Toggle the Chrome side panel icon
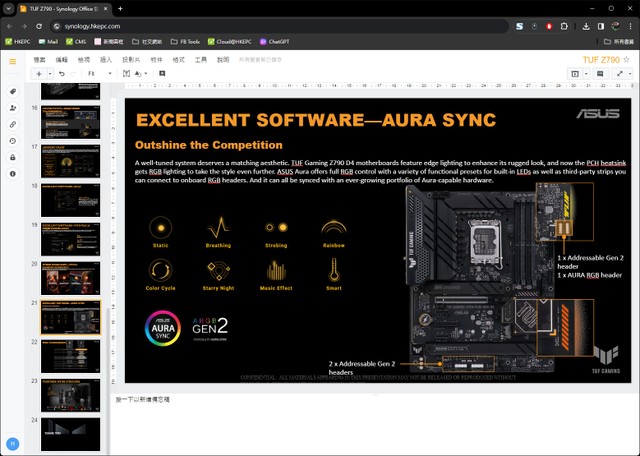 (x=601, y=26)
